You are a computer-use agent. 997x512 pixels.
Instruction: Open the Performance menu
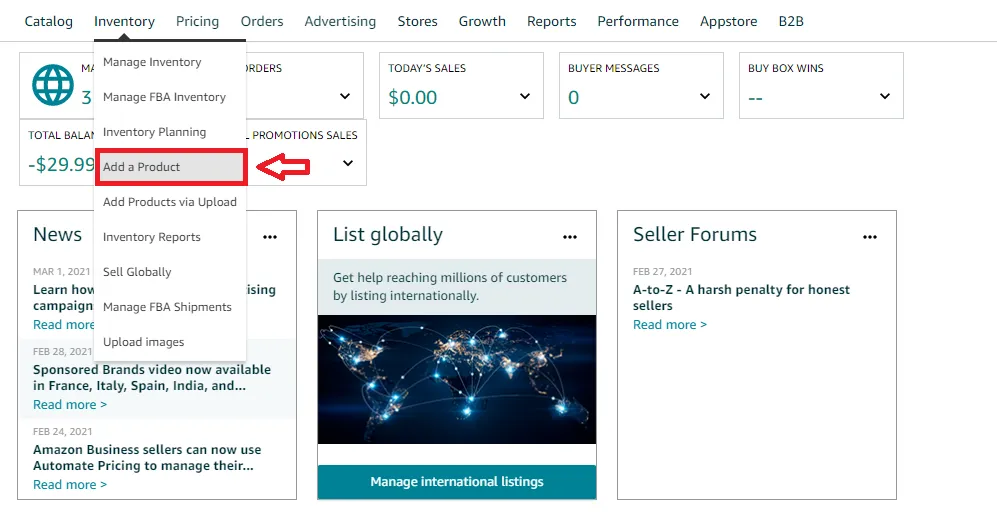coord(638,22)
